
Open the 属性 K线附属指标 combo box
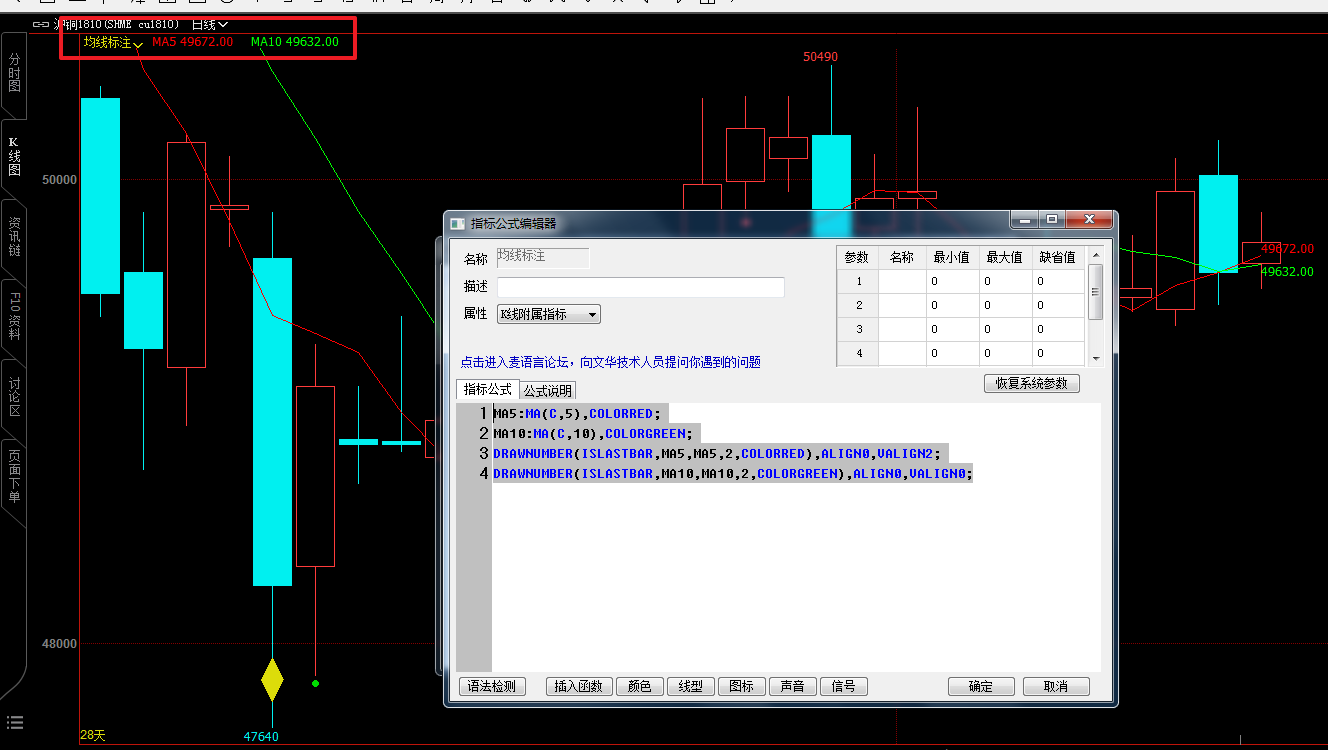[549, 314]
